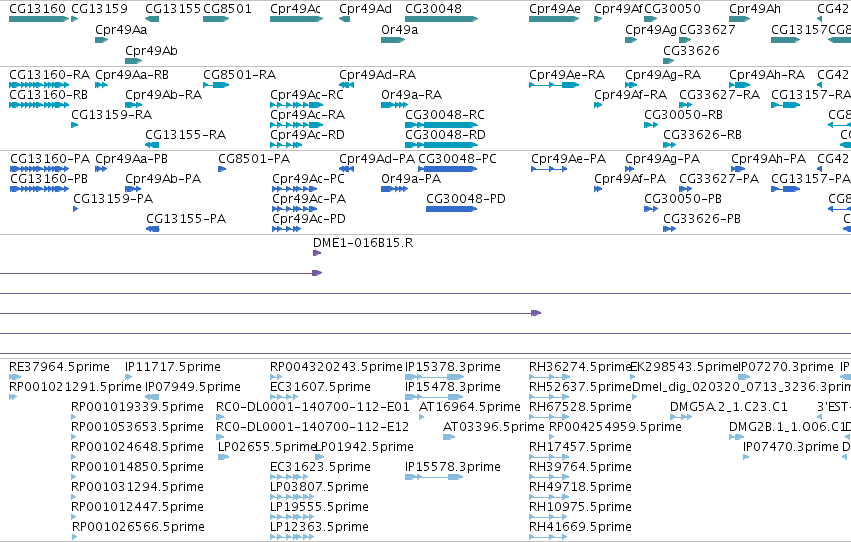Click EST EC31607.5prime
Viewport: 851px width, 542px height.
(320, 387)
